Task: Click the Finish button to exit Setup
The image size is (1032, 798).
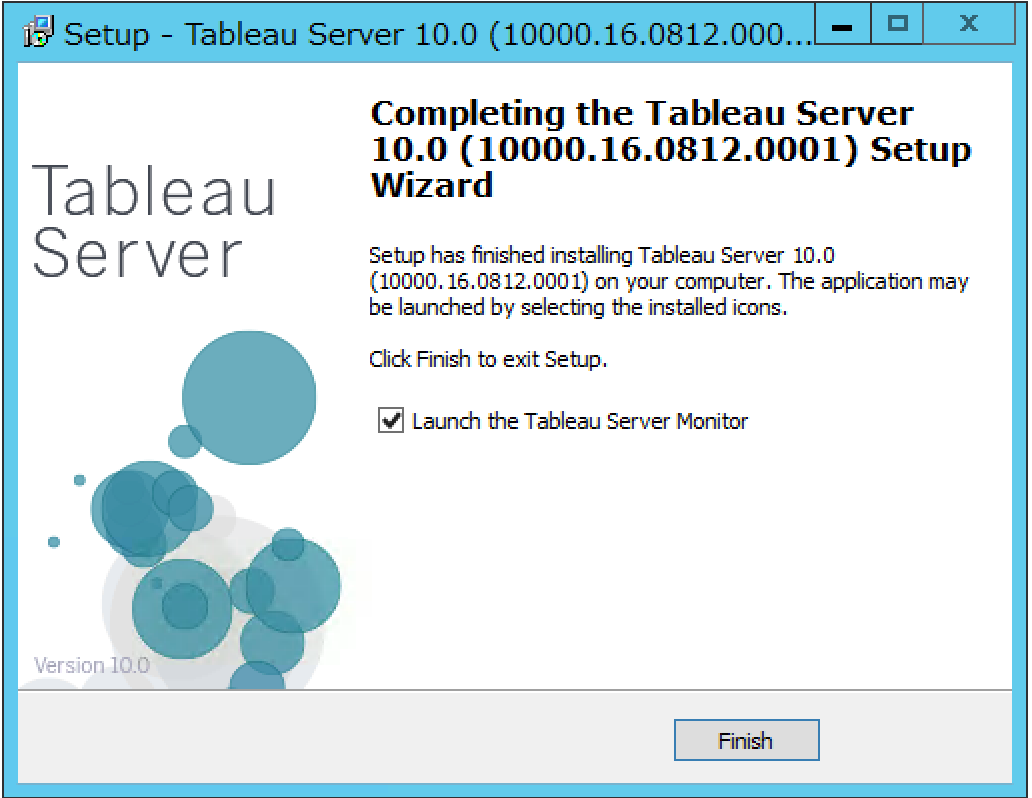Action: pos(746,740)
